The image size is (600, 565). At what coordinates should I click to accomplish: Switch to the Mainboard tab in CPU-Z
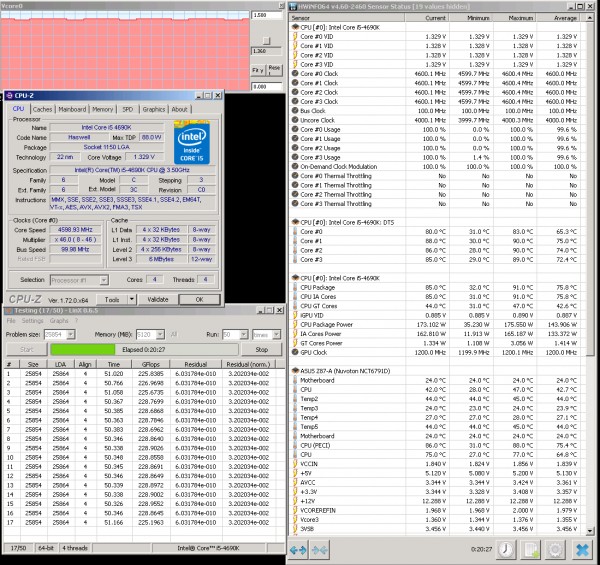click(72, 109)
